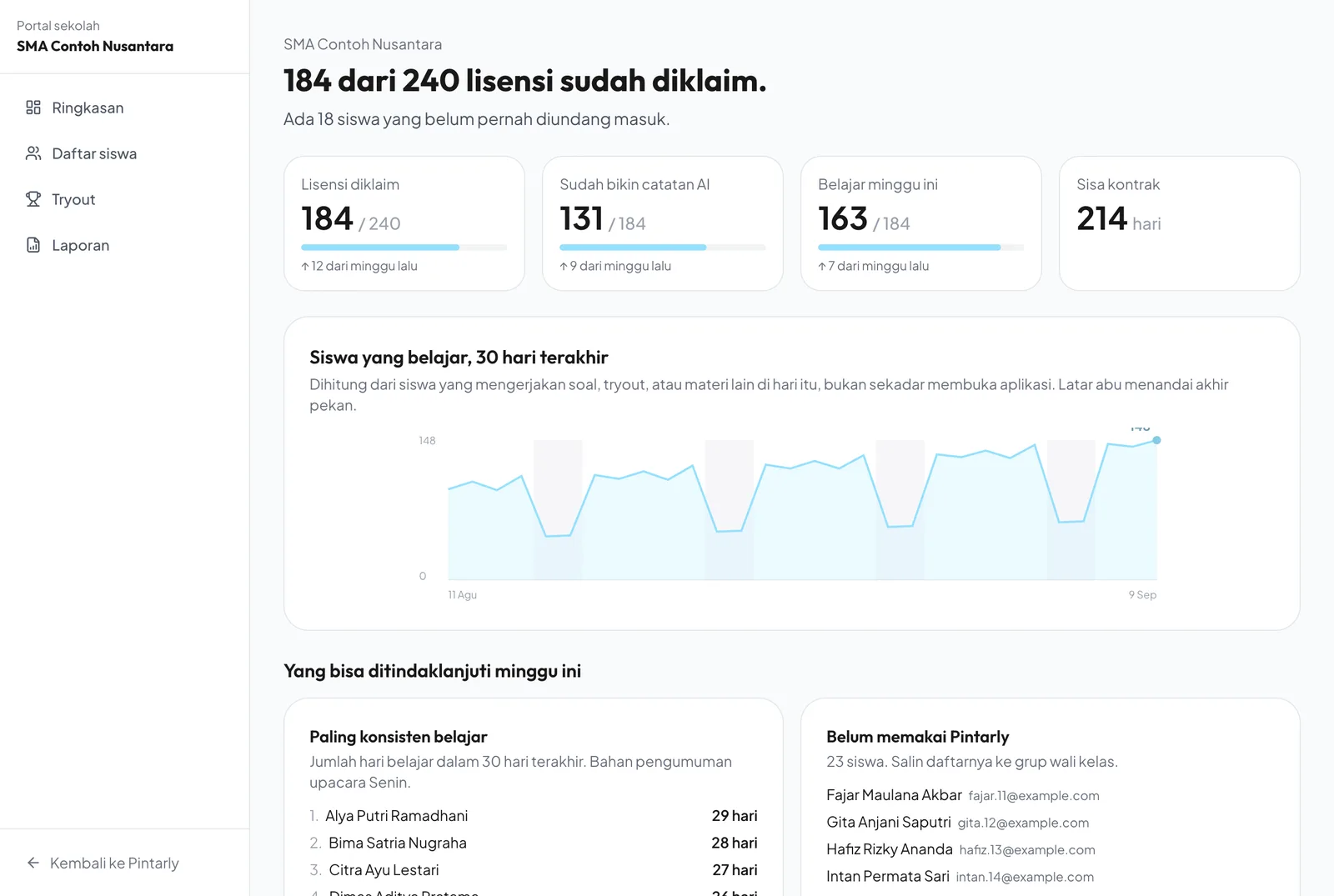The image size is (1334, 896).
Task: Click the Belum memakai Pintarly card title
Action: coord(917,737)
